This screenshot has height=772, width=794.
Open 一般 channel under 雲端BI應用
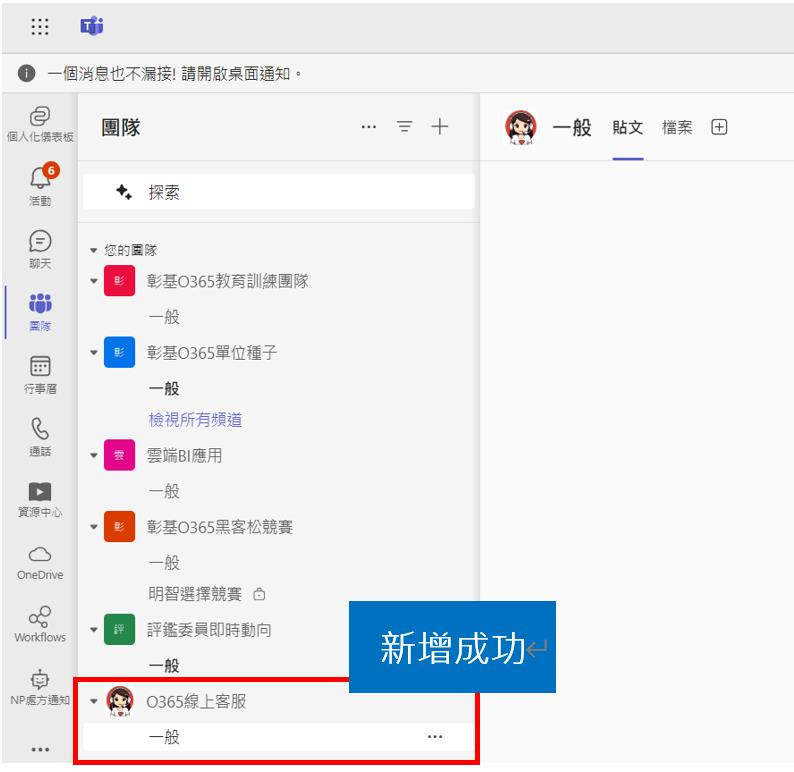(x=164, y=491)
